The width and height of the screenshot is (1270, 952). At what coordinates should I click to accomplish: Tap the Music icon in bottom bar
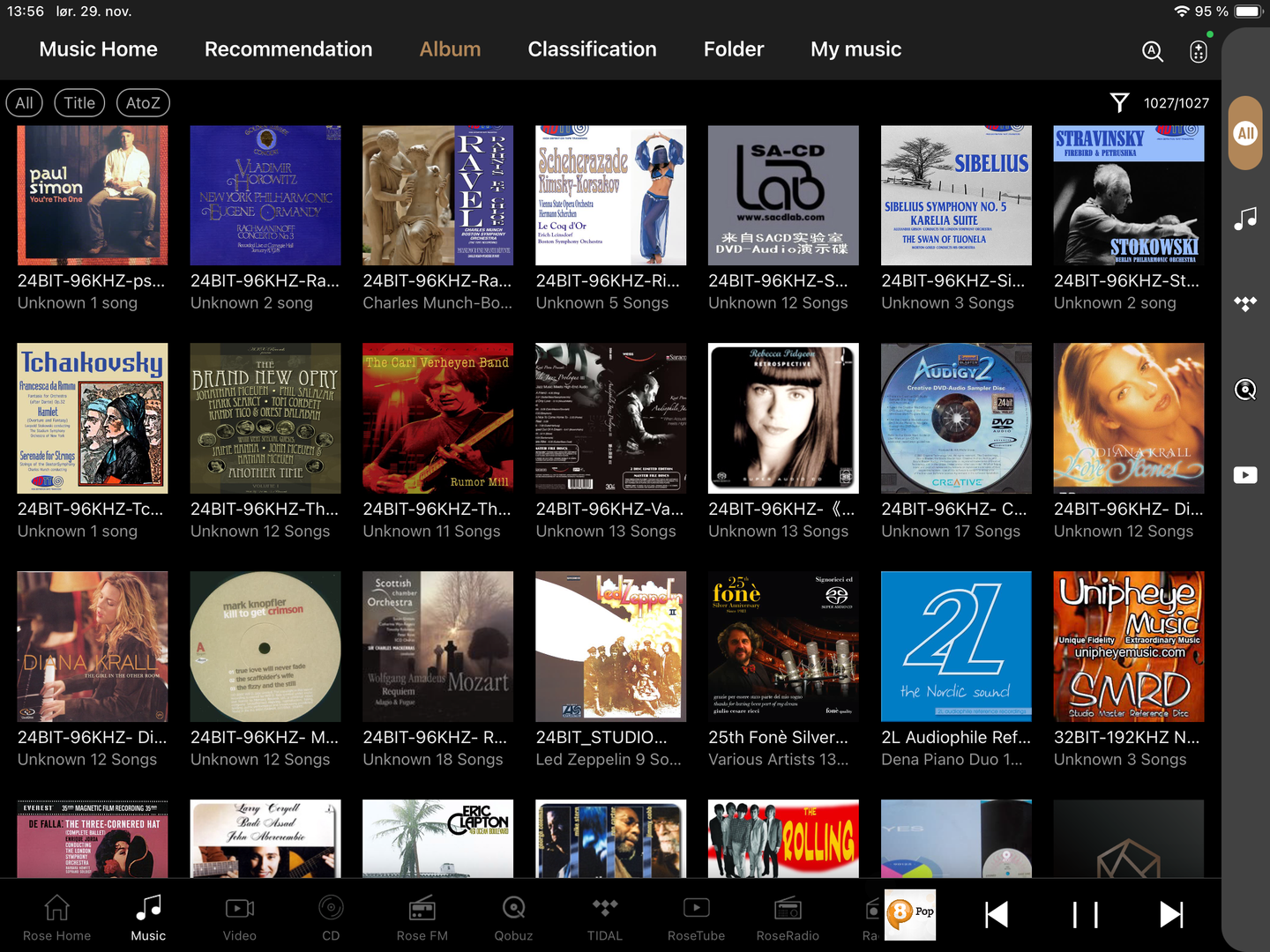pyautogui.click(x=148, y=917)
